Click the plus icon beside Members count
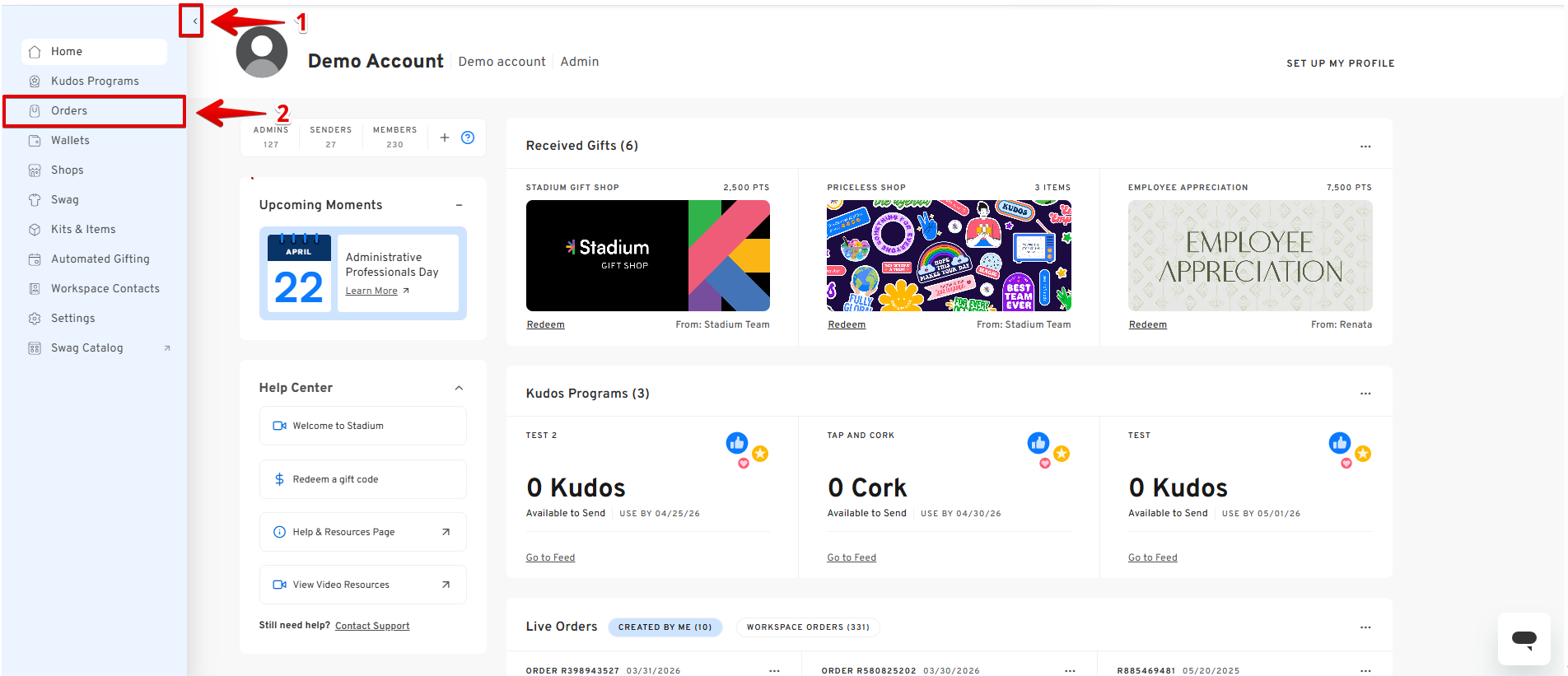The image size is (1568, 676). pyautogui.click(x=444, y=138)
